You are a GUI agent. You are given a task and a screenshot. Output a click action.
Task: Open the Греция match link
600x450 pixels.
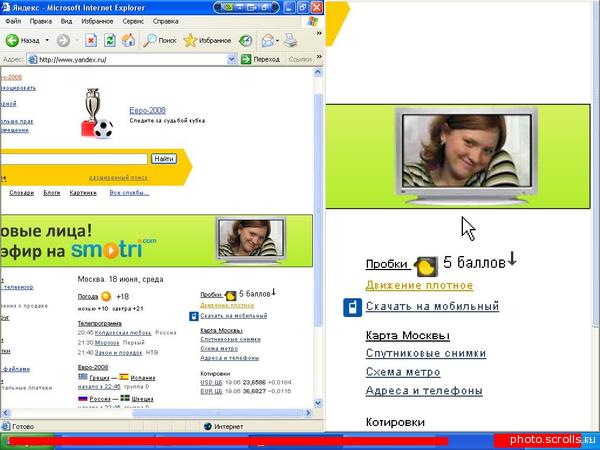tap(99, 378)
